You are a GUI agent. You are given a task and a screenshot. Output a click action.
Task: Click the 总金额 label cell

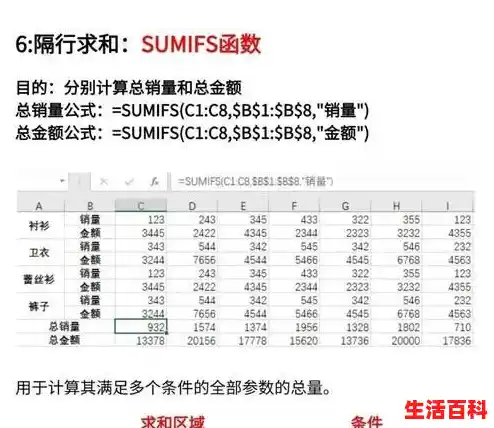[x=64, y=340]
